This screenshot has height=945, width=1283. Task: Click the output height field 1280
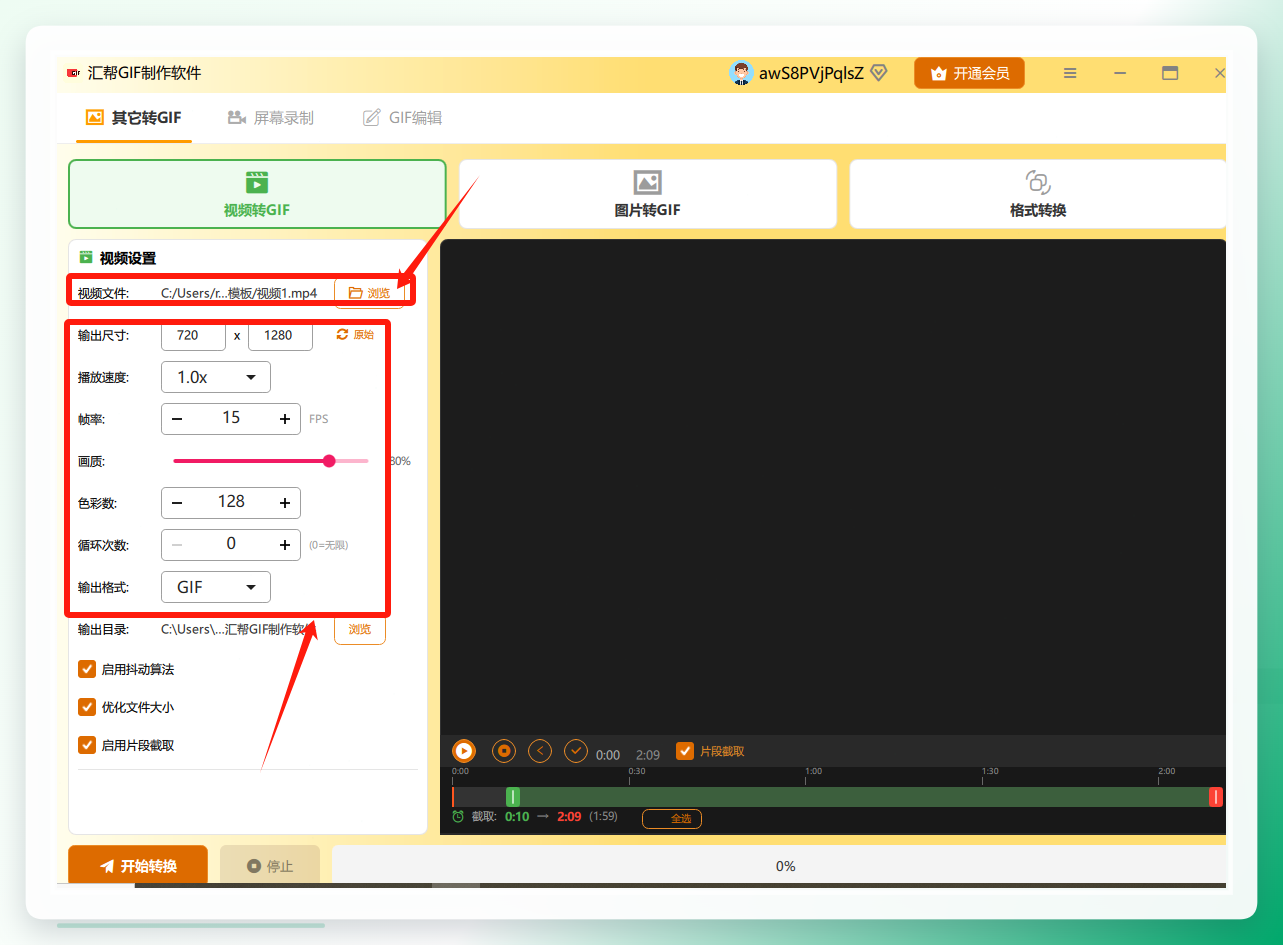point(280,335)
